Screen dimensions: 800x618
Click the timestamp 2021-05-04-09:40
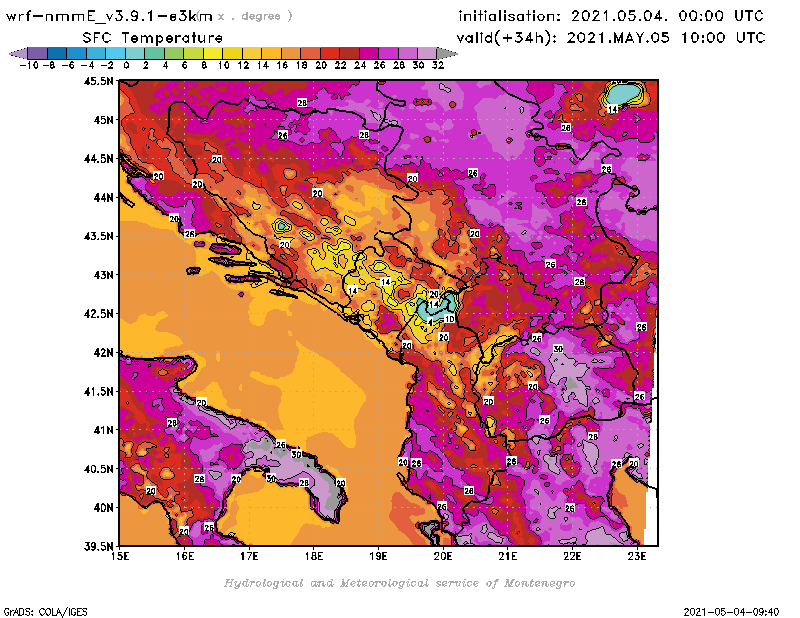point(731,612)
